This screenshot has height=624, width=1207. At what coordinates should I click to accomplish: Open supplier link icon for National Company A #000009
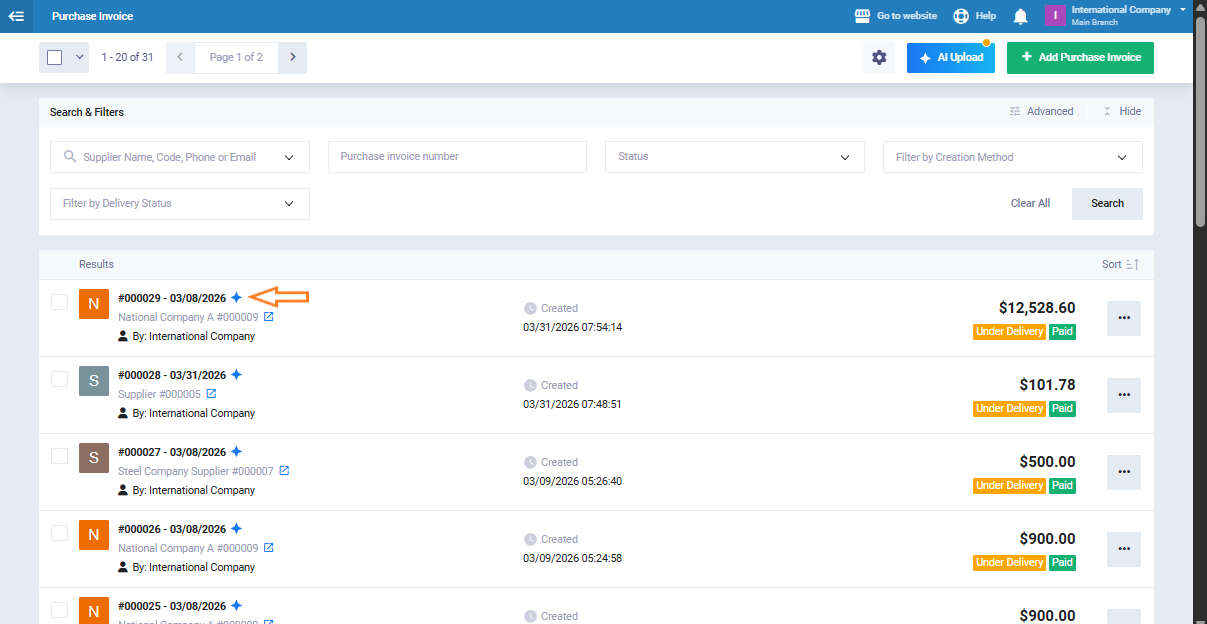click(268, 317)
